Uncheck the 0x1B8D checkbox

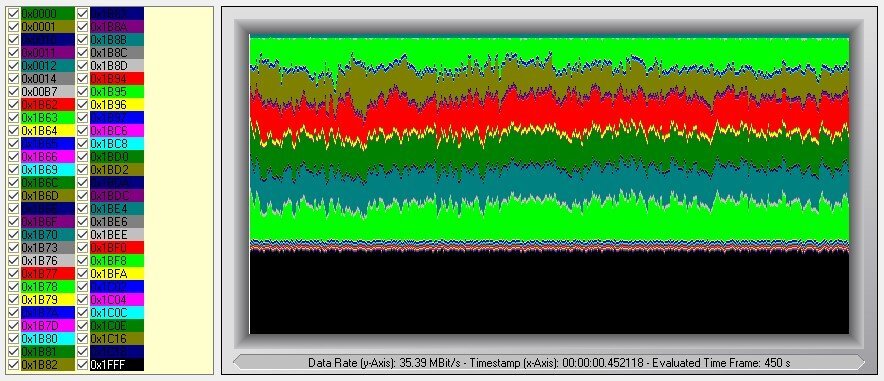pos(82,65)
